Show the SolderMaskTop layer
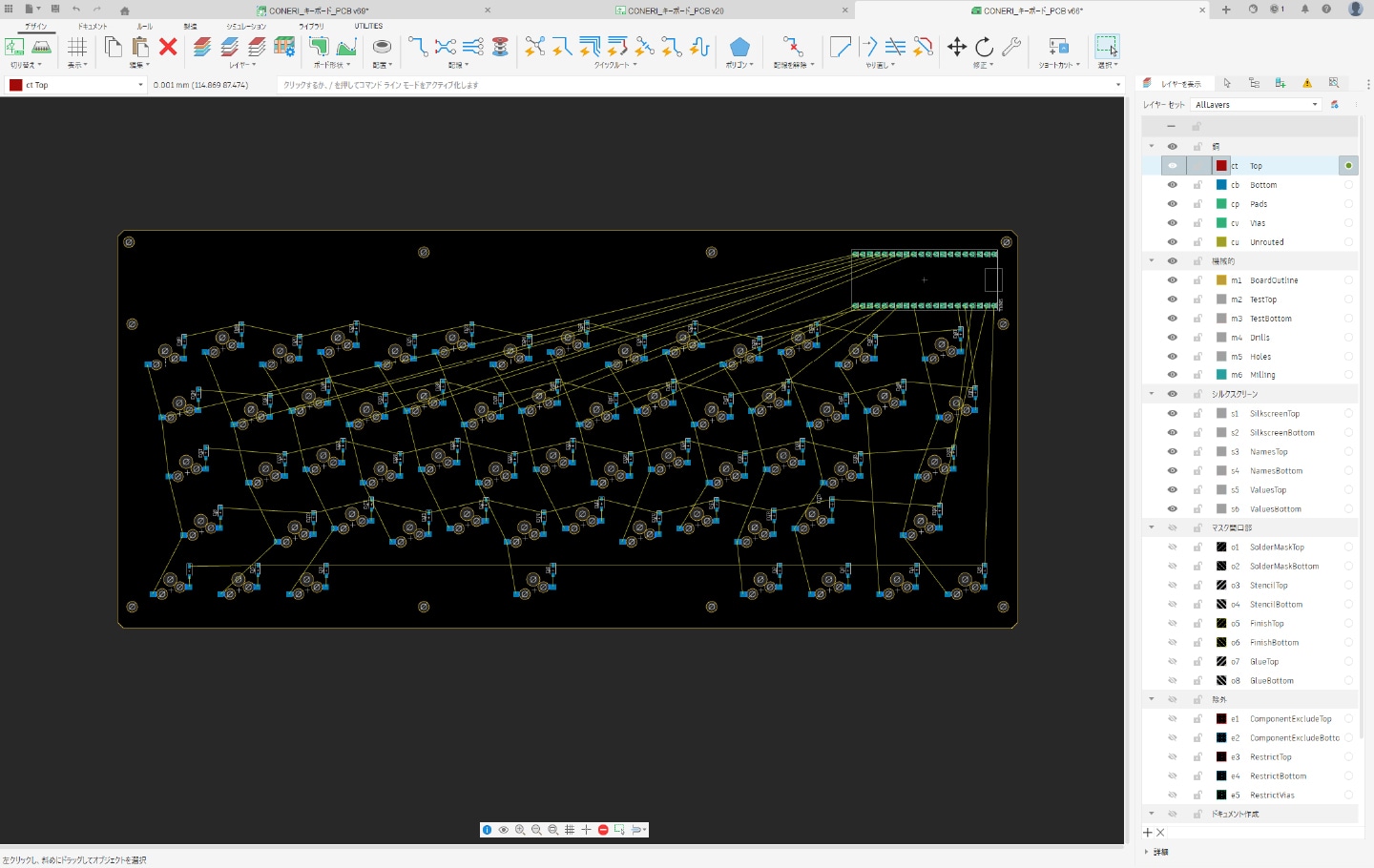 pos(1172,548)
